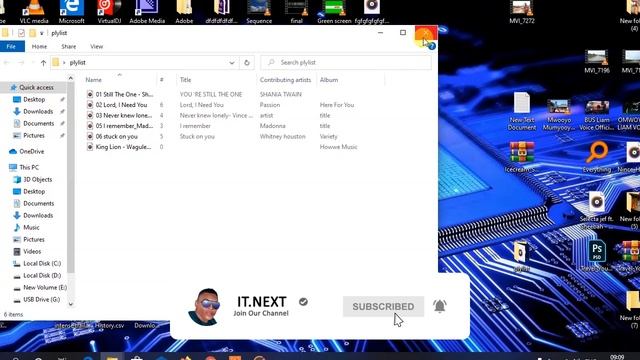The width and height of the screenshot is (640, 360).
Task: Sort by Album column header
Action: (329, 80)
